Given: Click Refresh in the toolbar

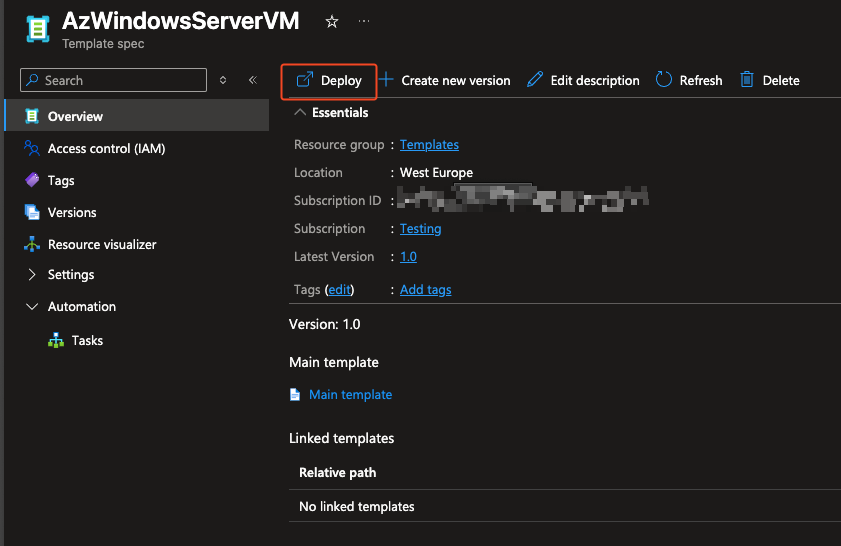Looking at the screenshot, I should 689,80.
